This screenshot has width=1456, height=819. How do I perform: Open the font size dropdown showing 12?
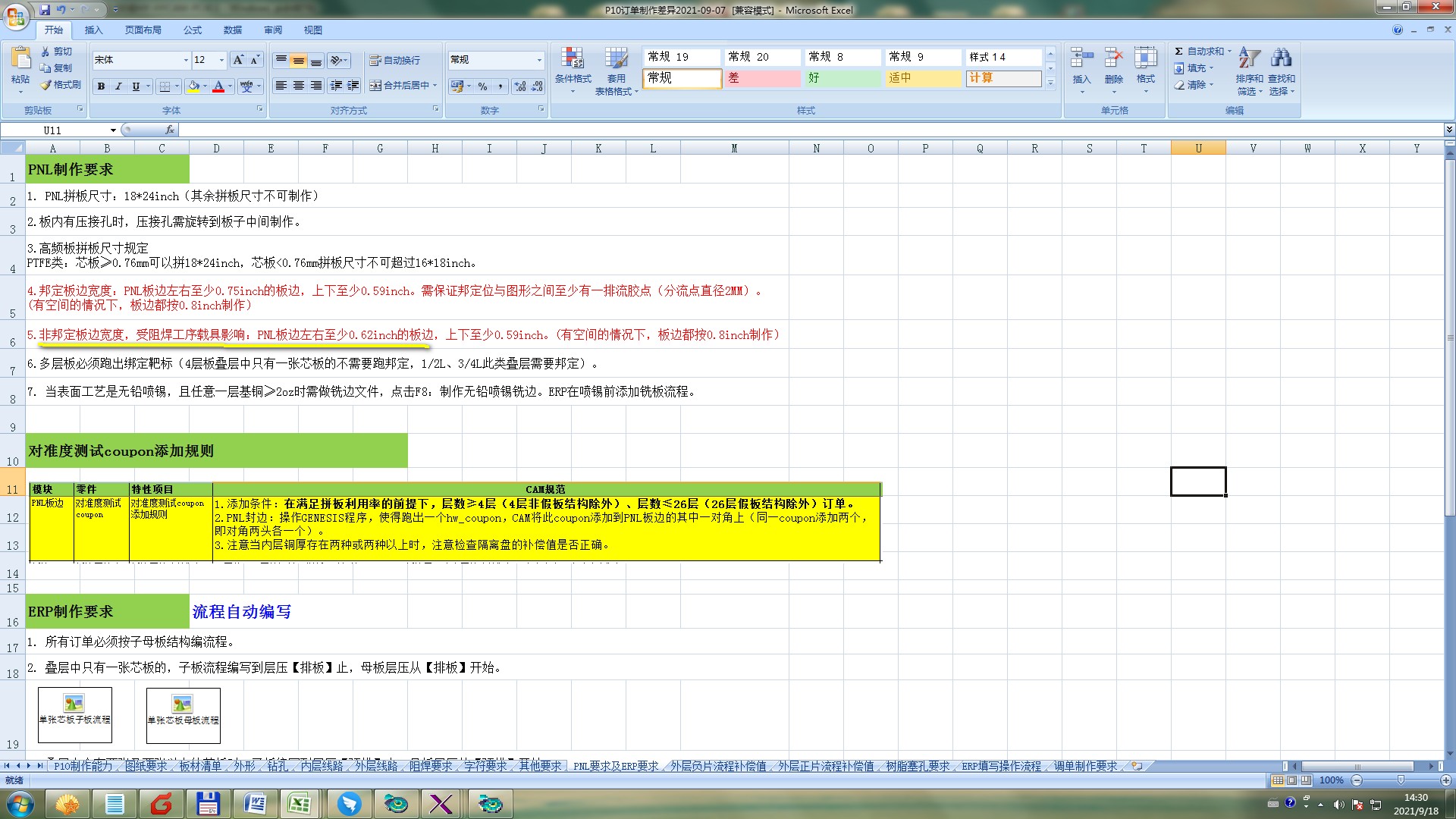(221, 60)
